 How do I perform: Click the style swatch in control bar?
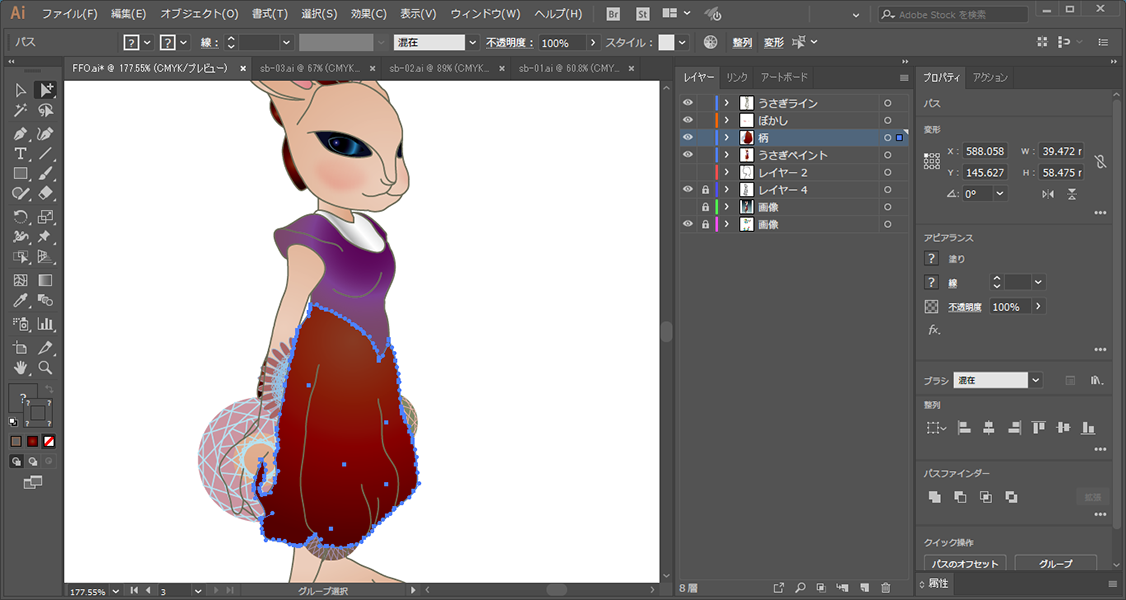click(x=666, y=42)
